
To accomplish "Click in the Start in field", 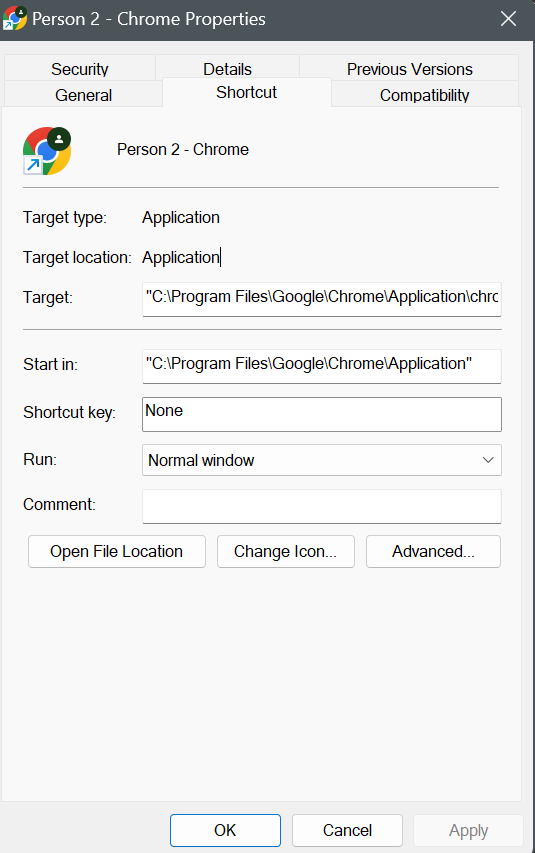I will tap(322, 366).
